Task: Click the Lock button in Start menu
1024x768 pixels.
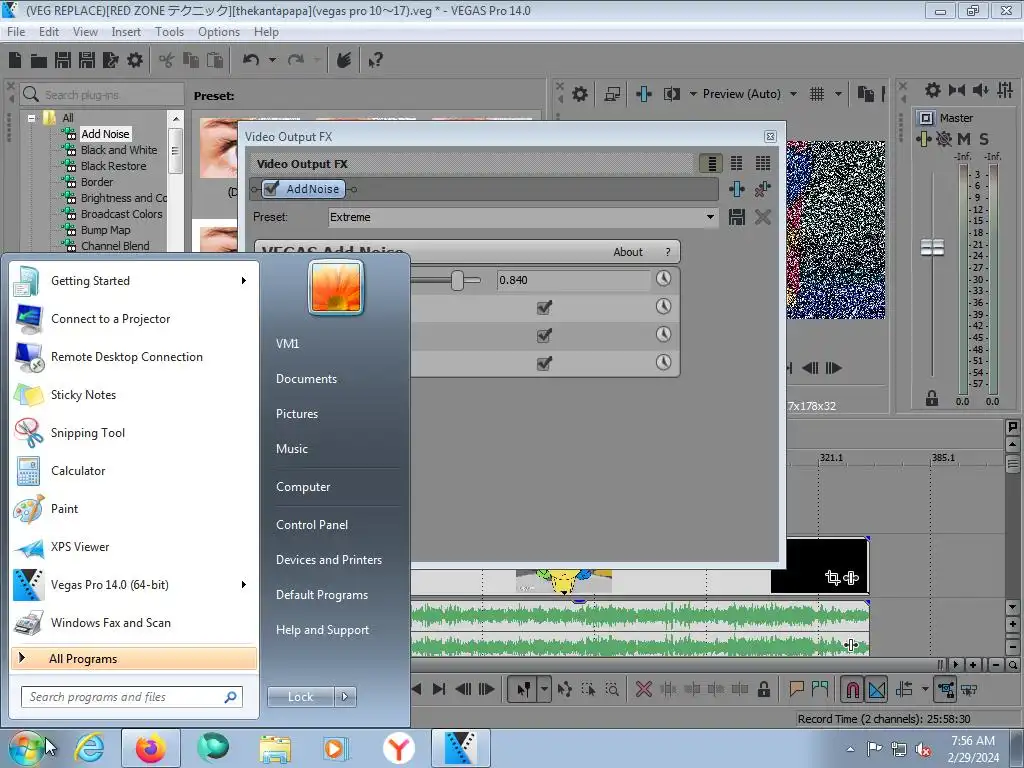Action: [300, 697]
